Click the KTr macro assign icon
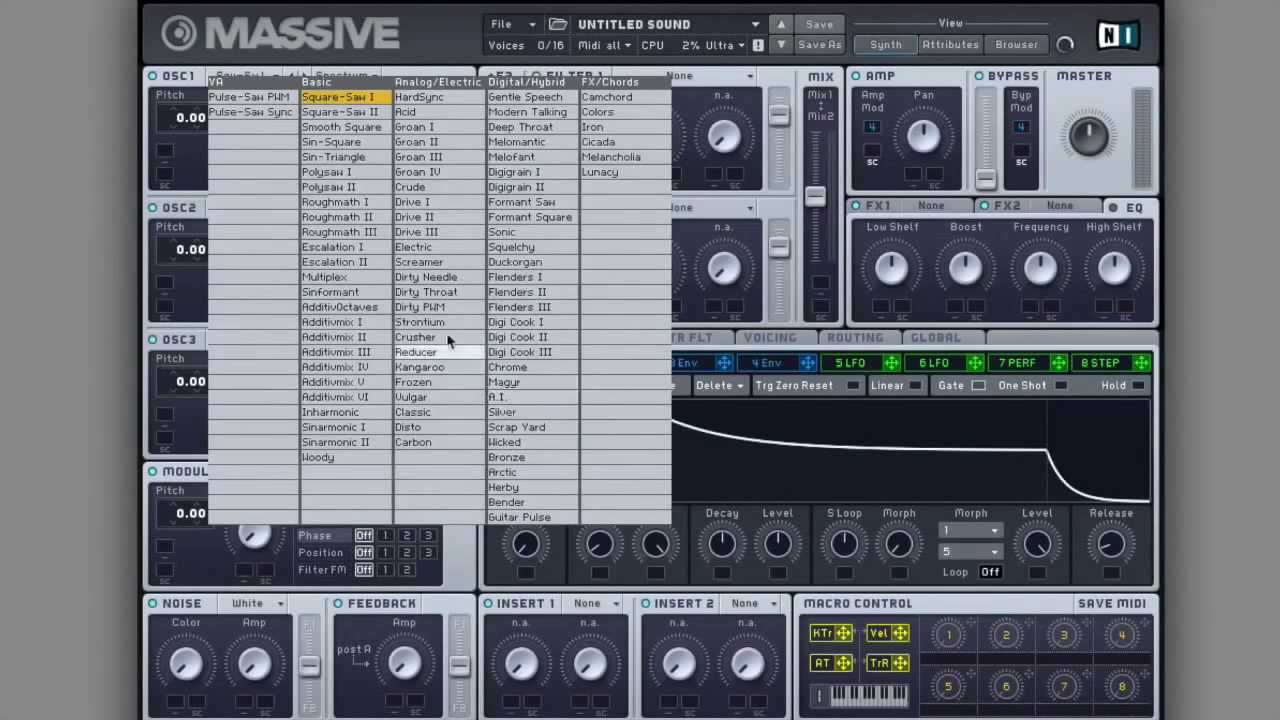The image size is (1280, 720). coord(844,633)
